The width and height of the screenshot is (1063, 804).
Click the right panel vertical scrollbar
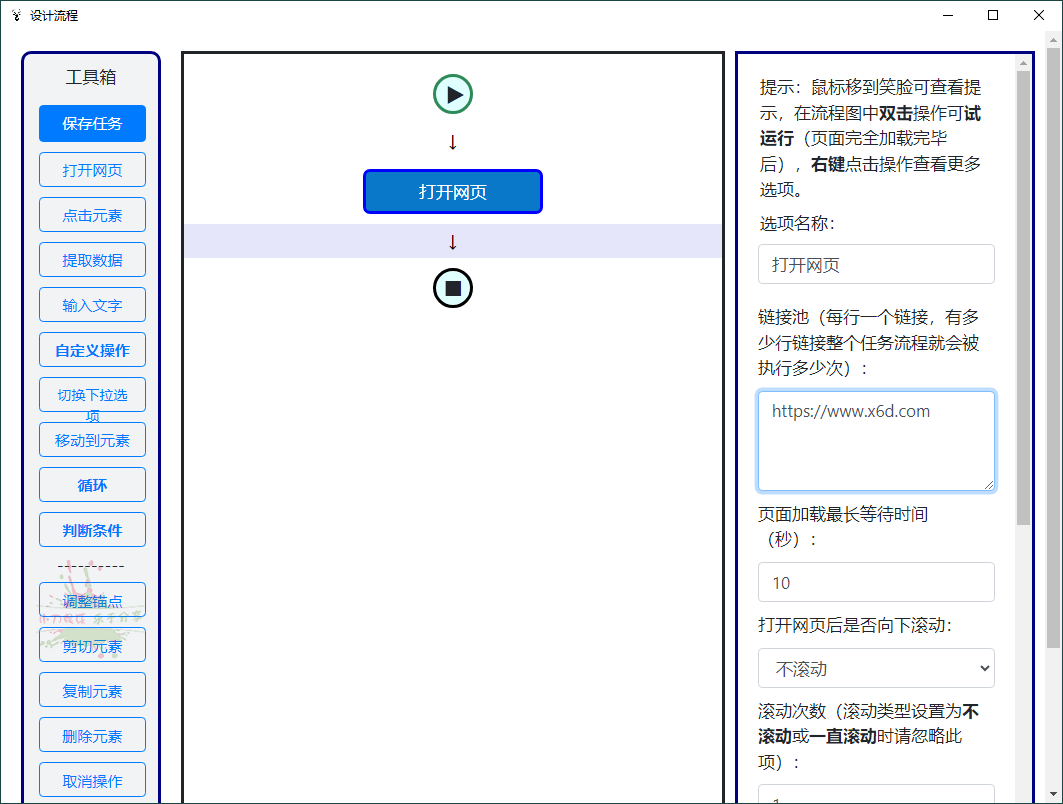tap(1023, 300)
